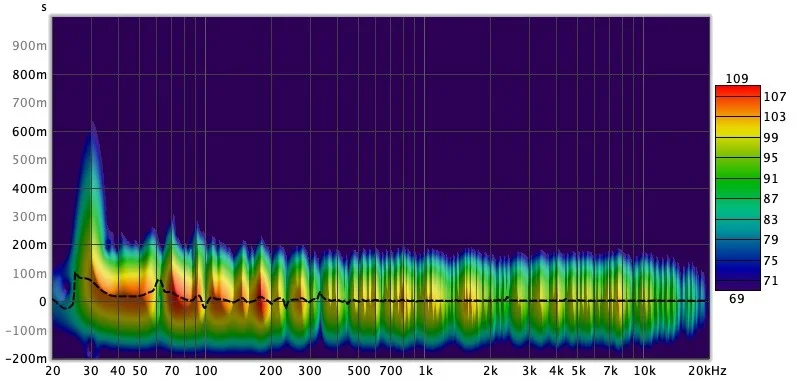Image resolution: width=800 pixels, height=383 pixels.
Task: Click the "109" legend maximum value
Action: [x=737, y=79]
